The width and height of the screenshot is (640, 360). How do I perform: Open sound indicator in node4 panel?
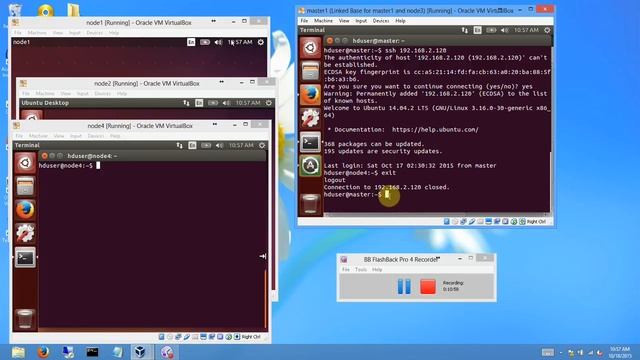pyautogui.click(x=219, y=145)
